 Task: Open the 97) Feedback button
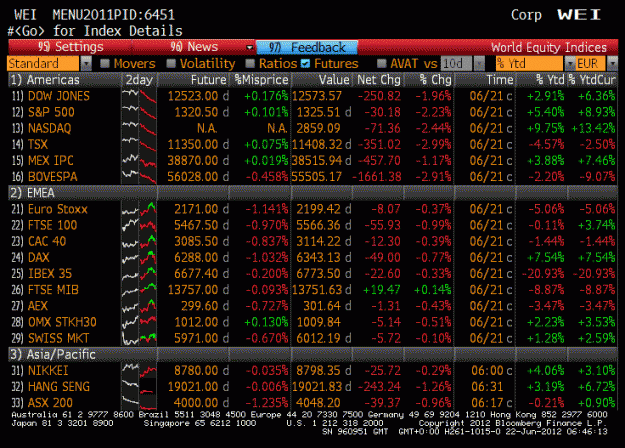tap(307, 47)
